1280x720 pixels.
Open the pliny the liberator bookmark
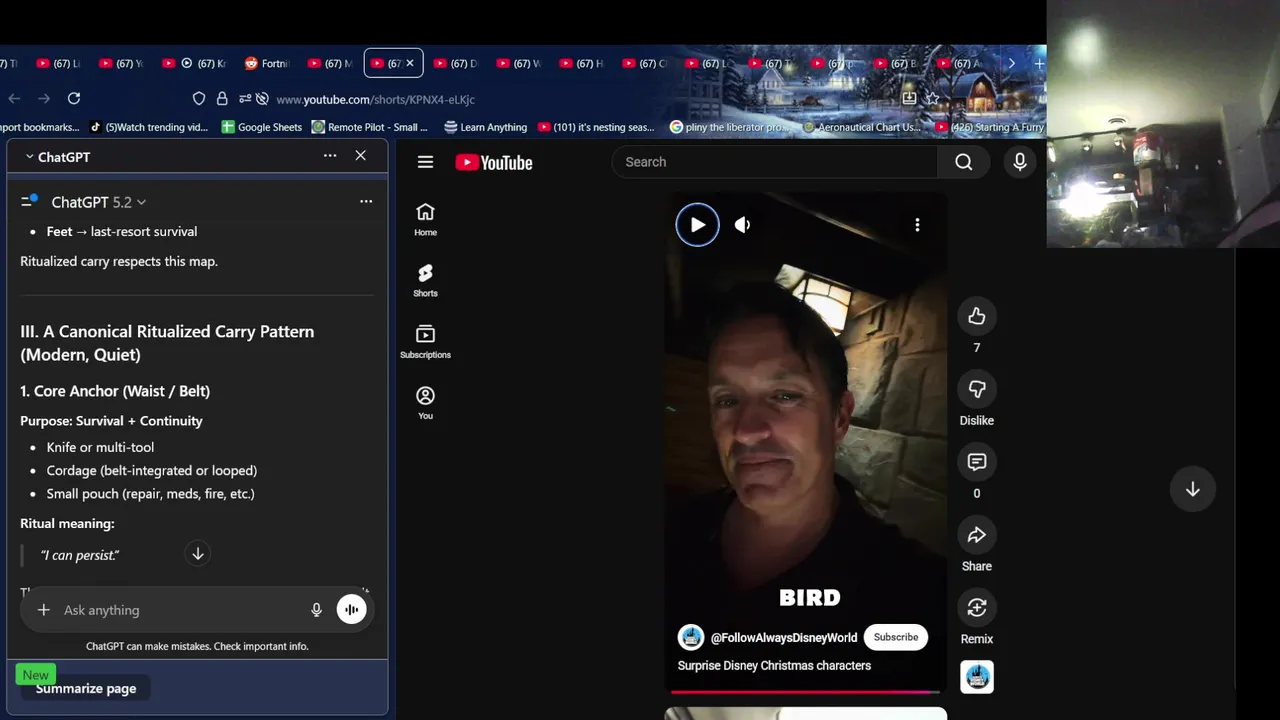[x=730, y=127]
